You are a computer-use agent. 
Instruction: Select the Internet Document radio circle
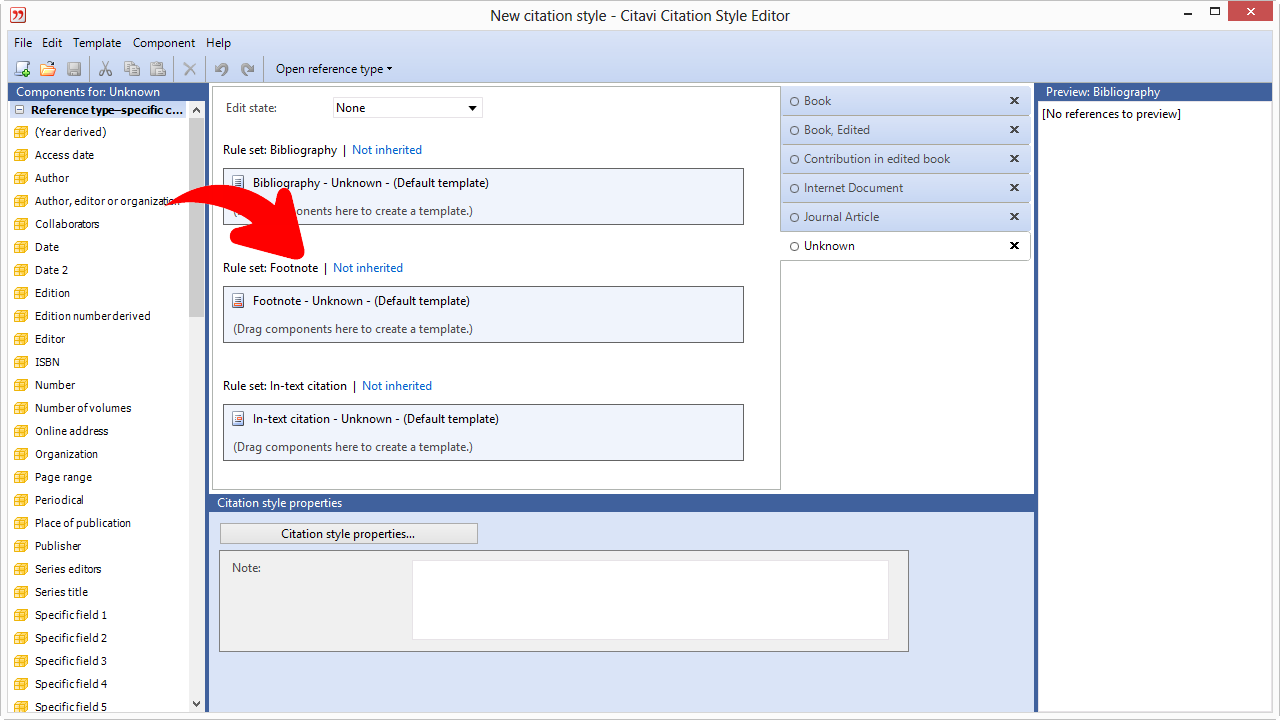pos(795,188)
